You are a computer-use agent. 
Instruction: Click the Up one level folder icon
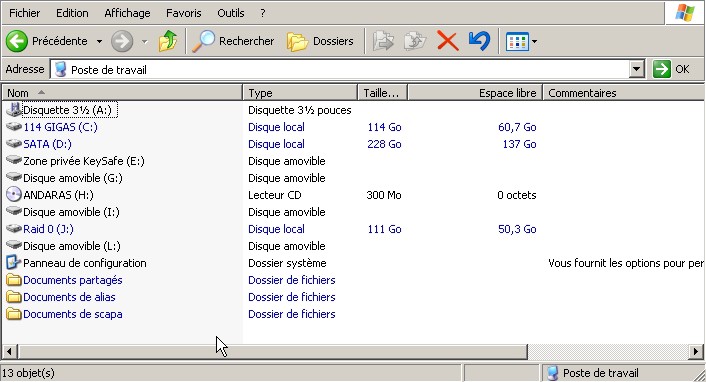pos(168,41)
